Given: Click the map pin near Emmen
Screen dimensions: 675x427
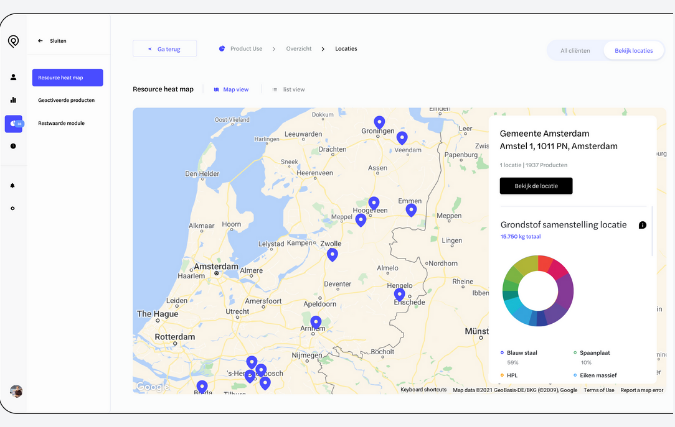Looking at the screenshot, I should 411,210.
